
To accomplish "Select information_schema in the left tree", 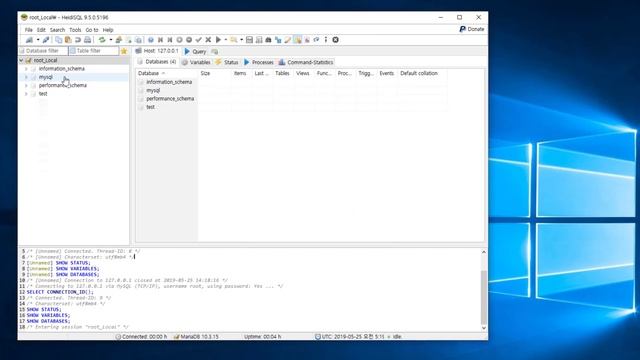I will tap(62, 69).
